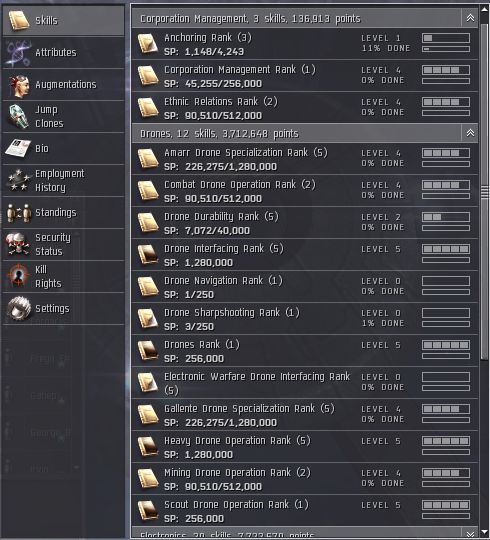Open Settings gear icon
This screenshot has height=540, width=490.
[18, 308]
